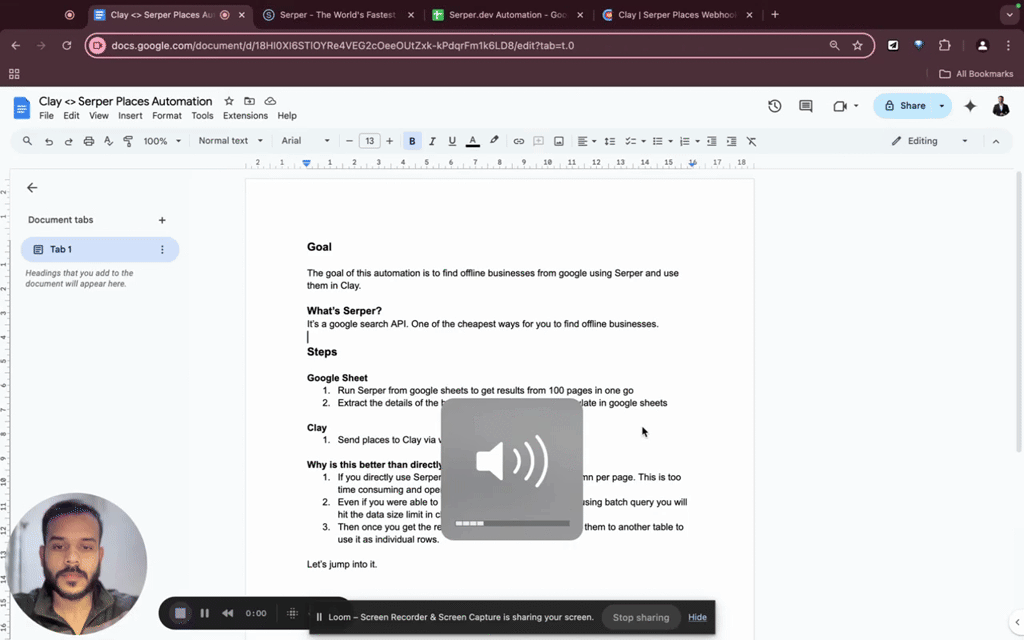1024x640 pixels.
Task: Click the font size input field
Action: (369, 141)
